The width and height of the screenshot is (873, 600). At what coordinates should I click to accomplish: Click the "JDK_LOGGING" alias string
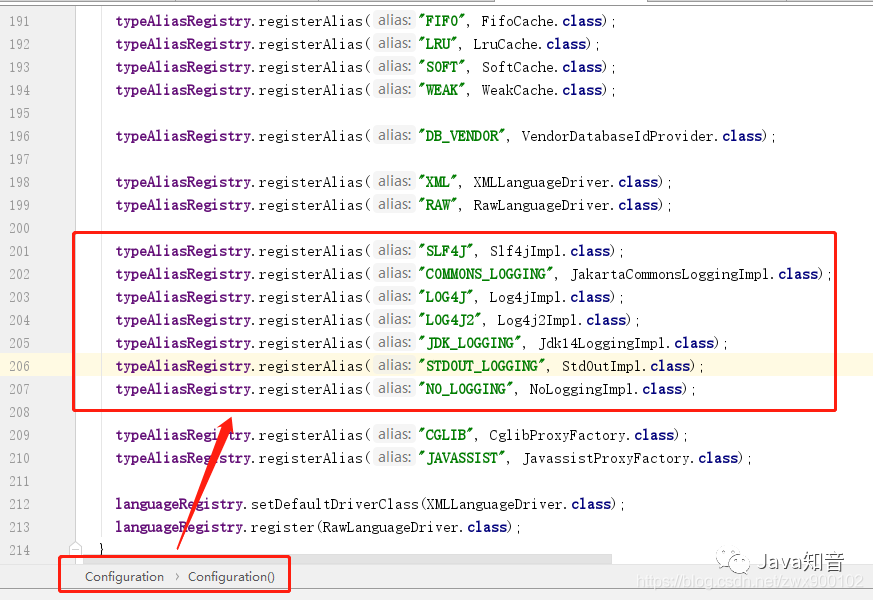click(470, 343)
